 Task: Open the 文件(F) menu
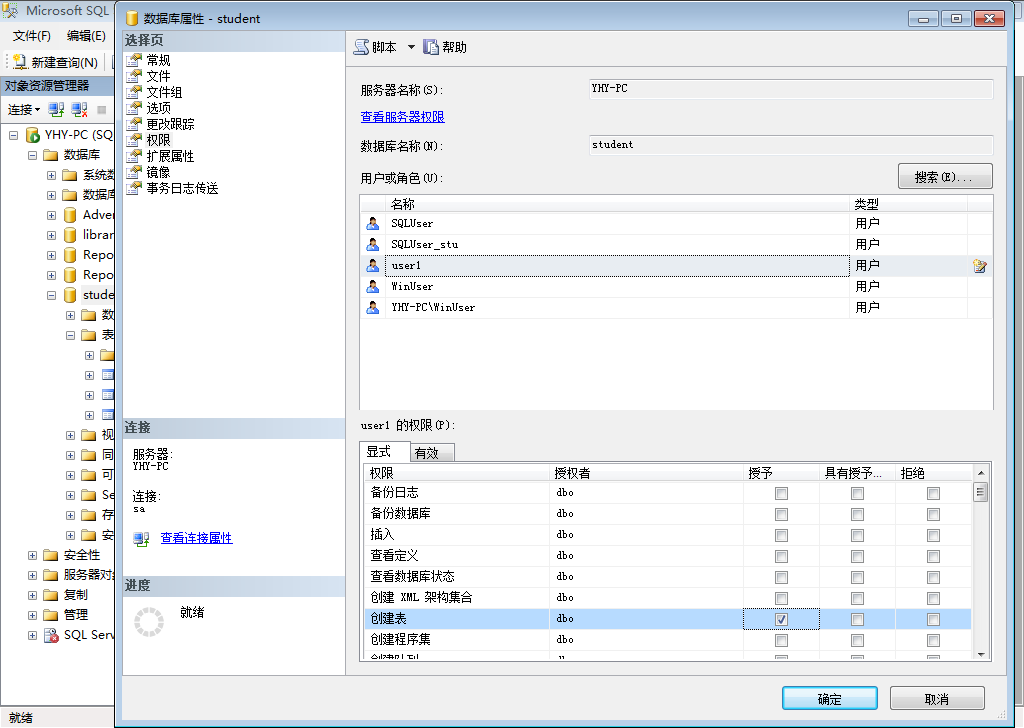31,35
